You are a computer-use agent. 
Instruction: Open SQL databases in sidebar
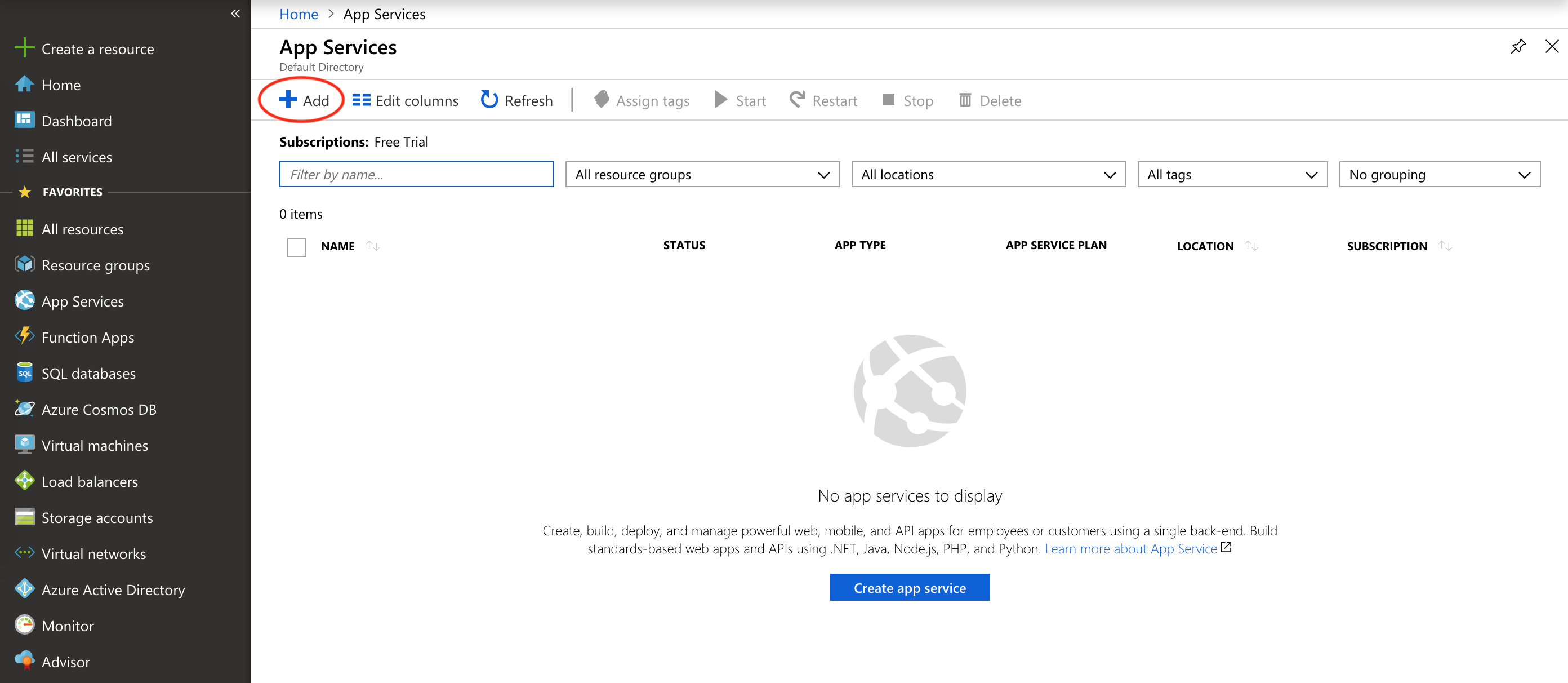(88, 374)
